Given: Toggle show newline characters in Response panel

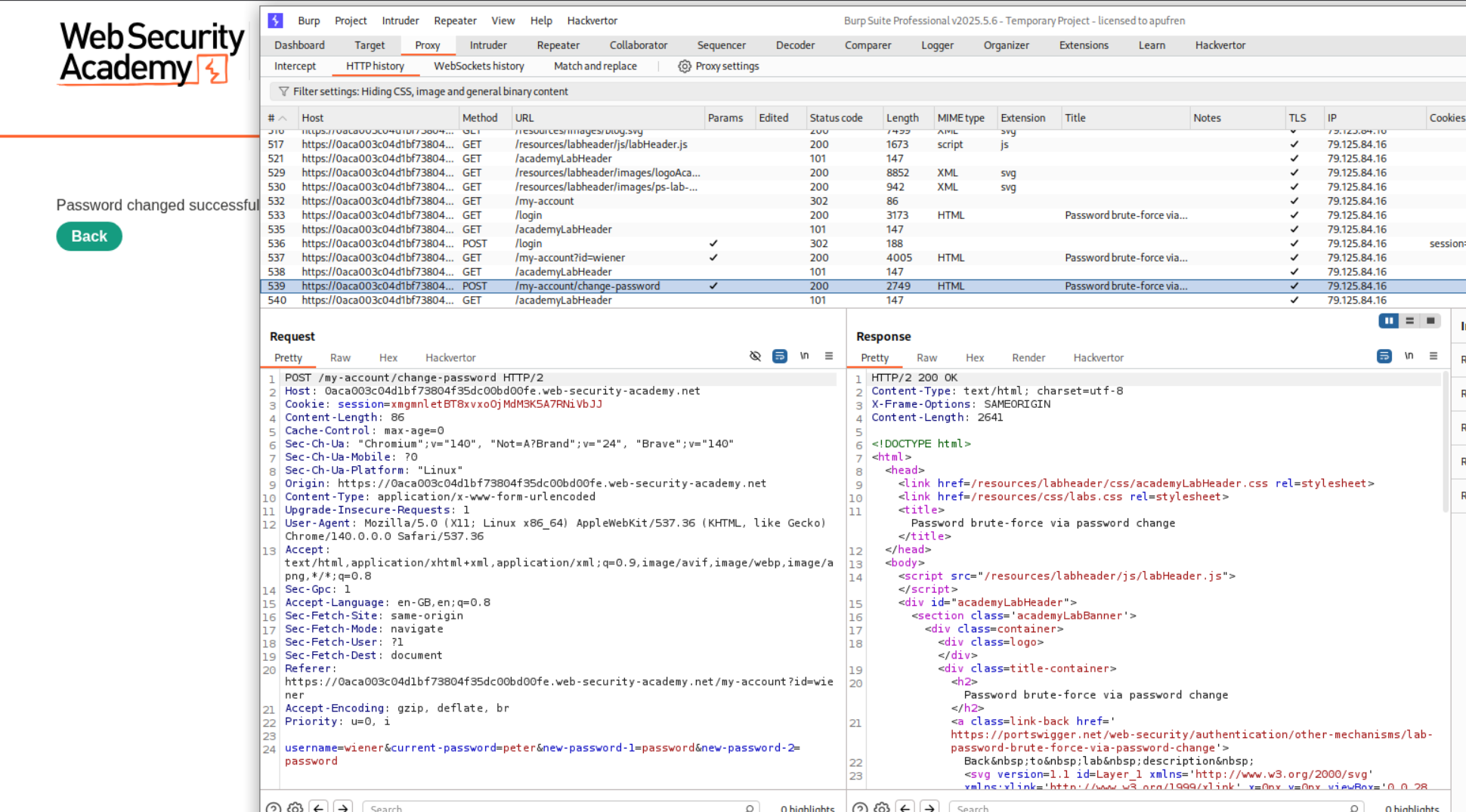Looking at the screenshot, I should (x=1409, y=357).
